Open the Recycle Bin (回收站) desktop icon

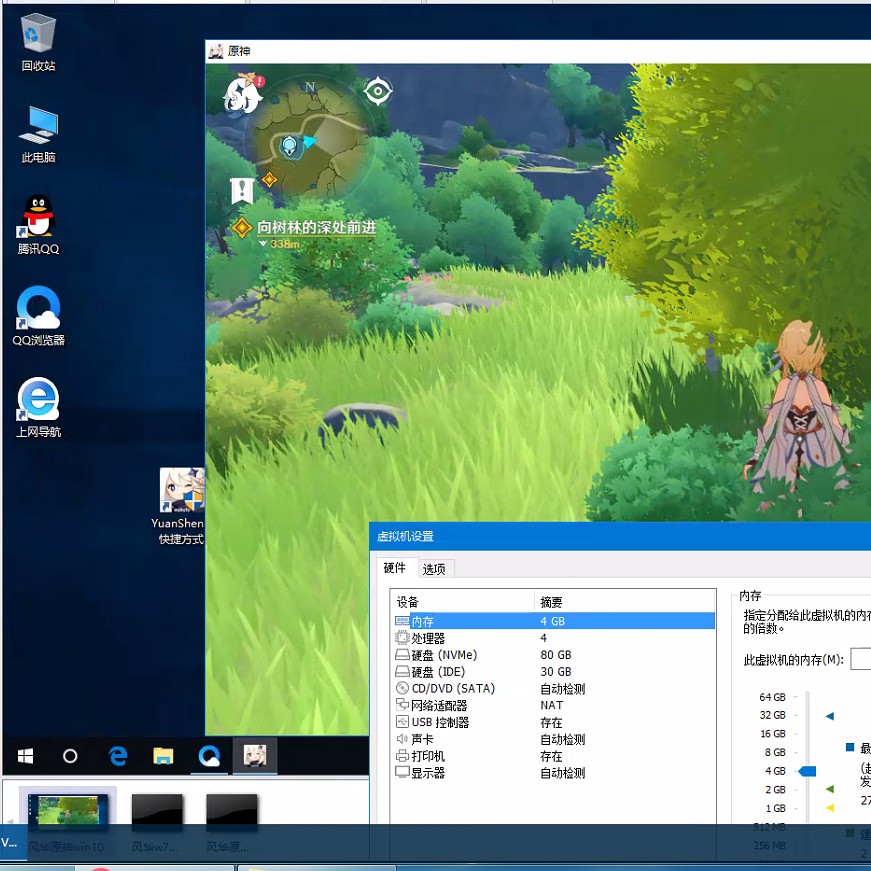pos(38,43)
